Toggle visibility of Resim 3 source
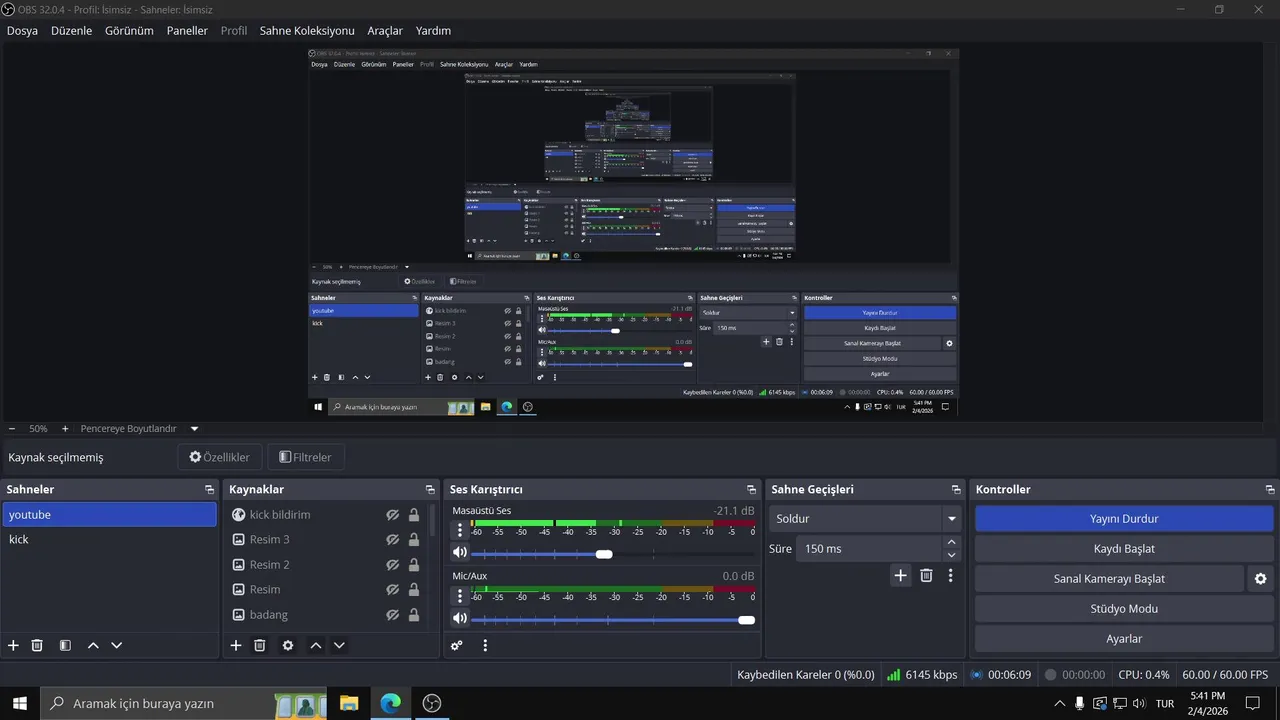This screenshot has height=720, width=1280. [393, 540]
